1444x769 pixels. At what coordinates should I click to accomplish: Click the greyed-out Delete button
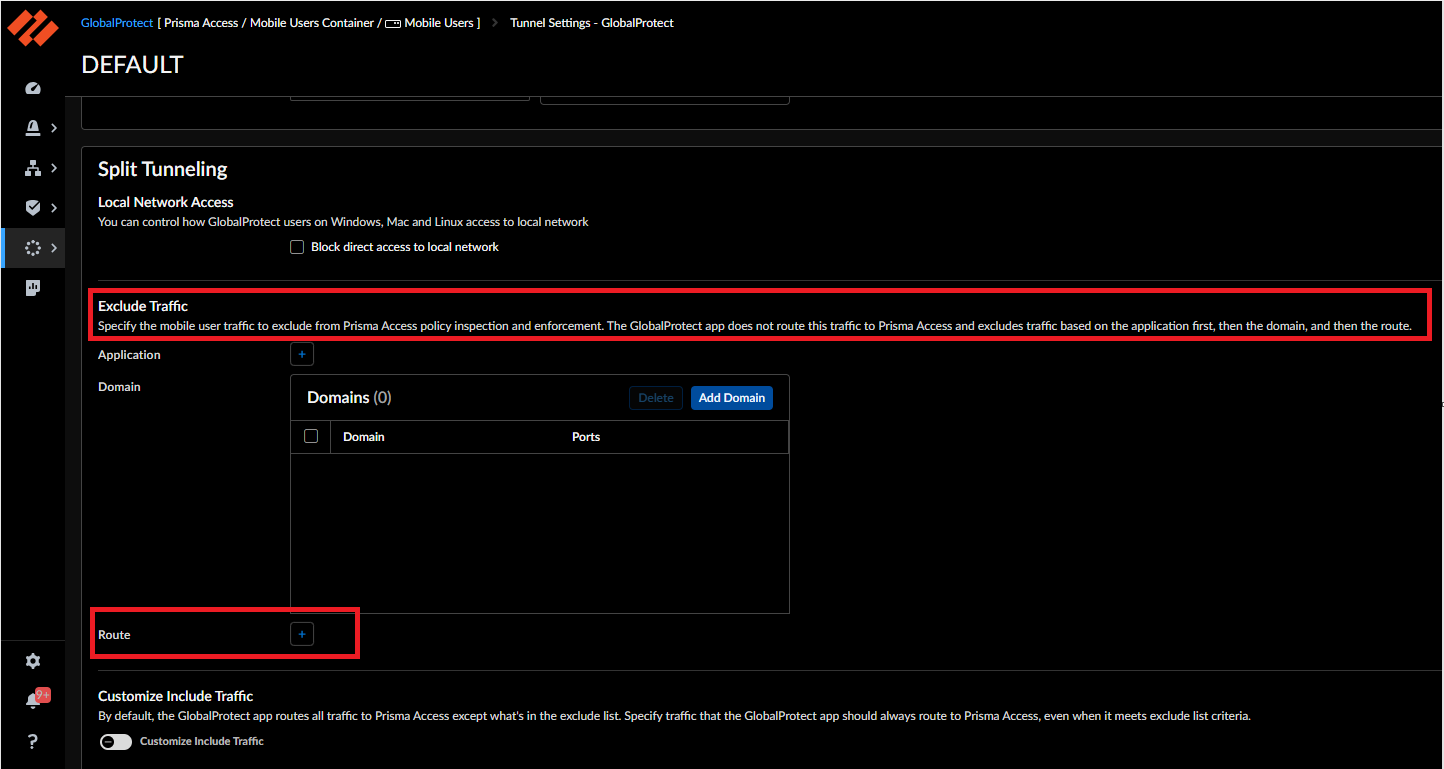[656, 398]
